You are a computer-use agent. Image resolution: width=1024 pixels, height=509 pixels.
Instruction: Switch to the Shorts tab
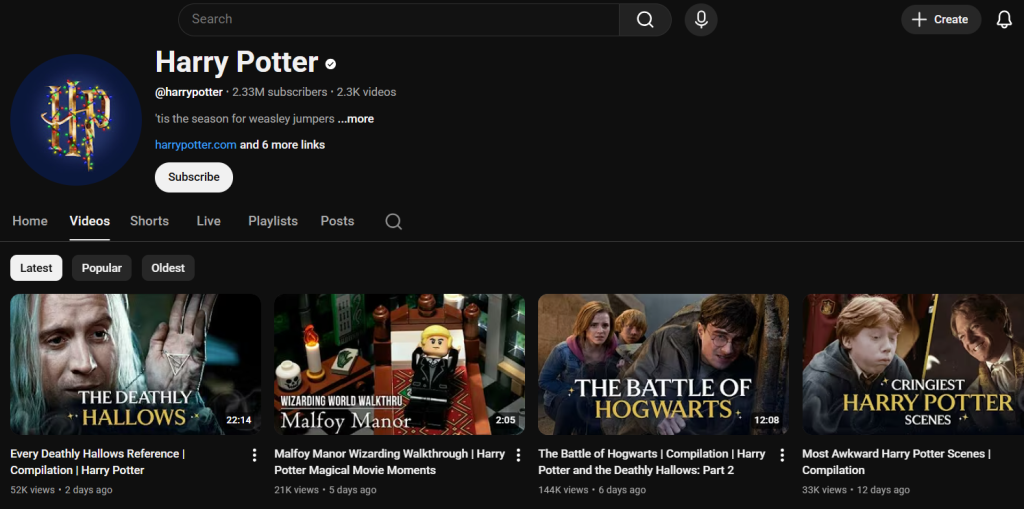[150, 222]
